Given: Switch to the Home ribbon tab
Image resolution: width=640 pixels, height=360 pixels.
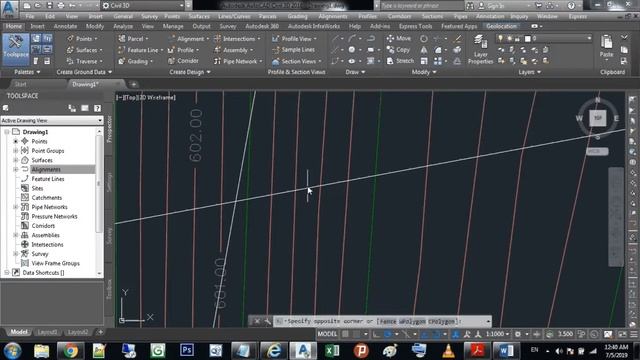Looking at the screenshot, I should pos(13,26).
